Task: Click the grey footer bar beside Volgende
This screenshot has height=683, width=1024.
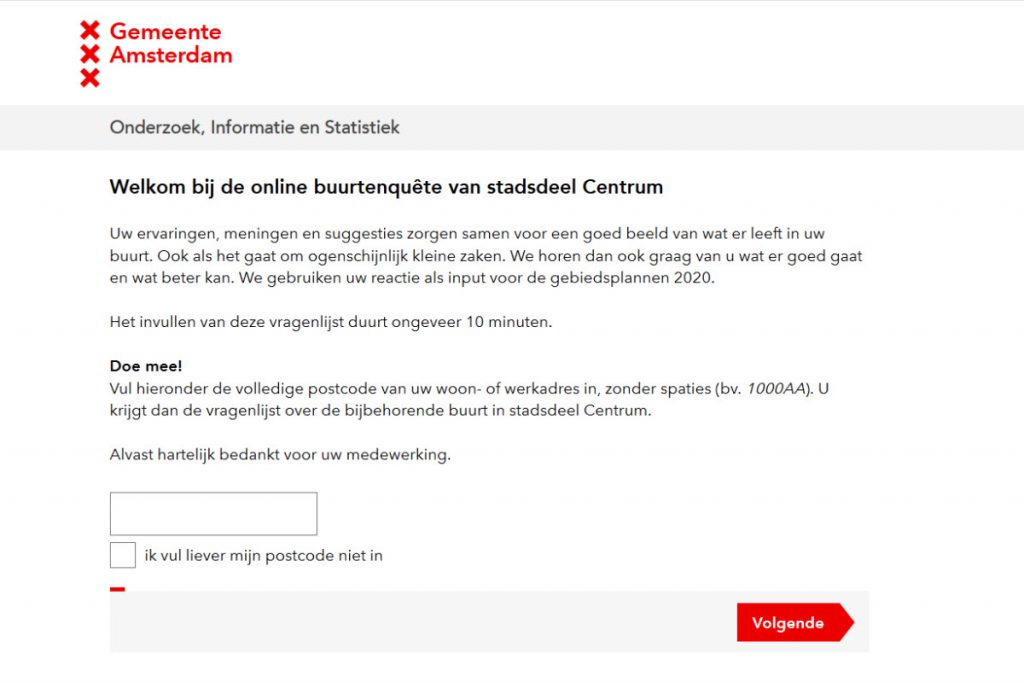Action: point(423,622)
